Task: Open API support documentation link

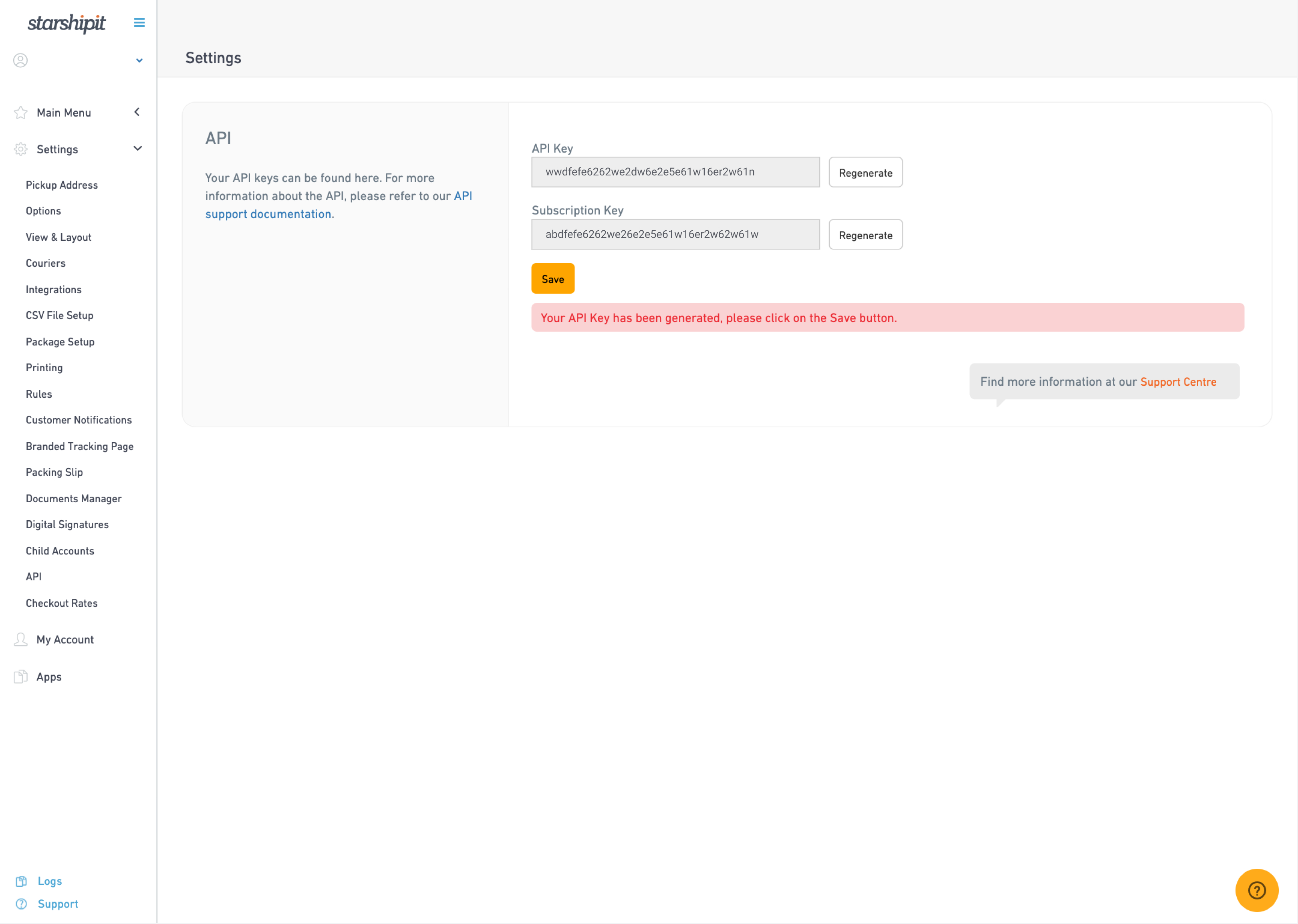Action: 339,205
